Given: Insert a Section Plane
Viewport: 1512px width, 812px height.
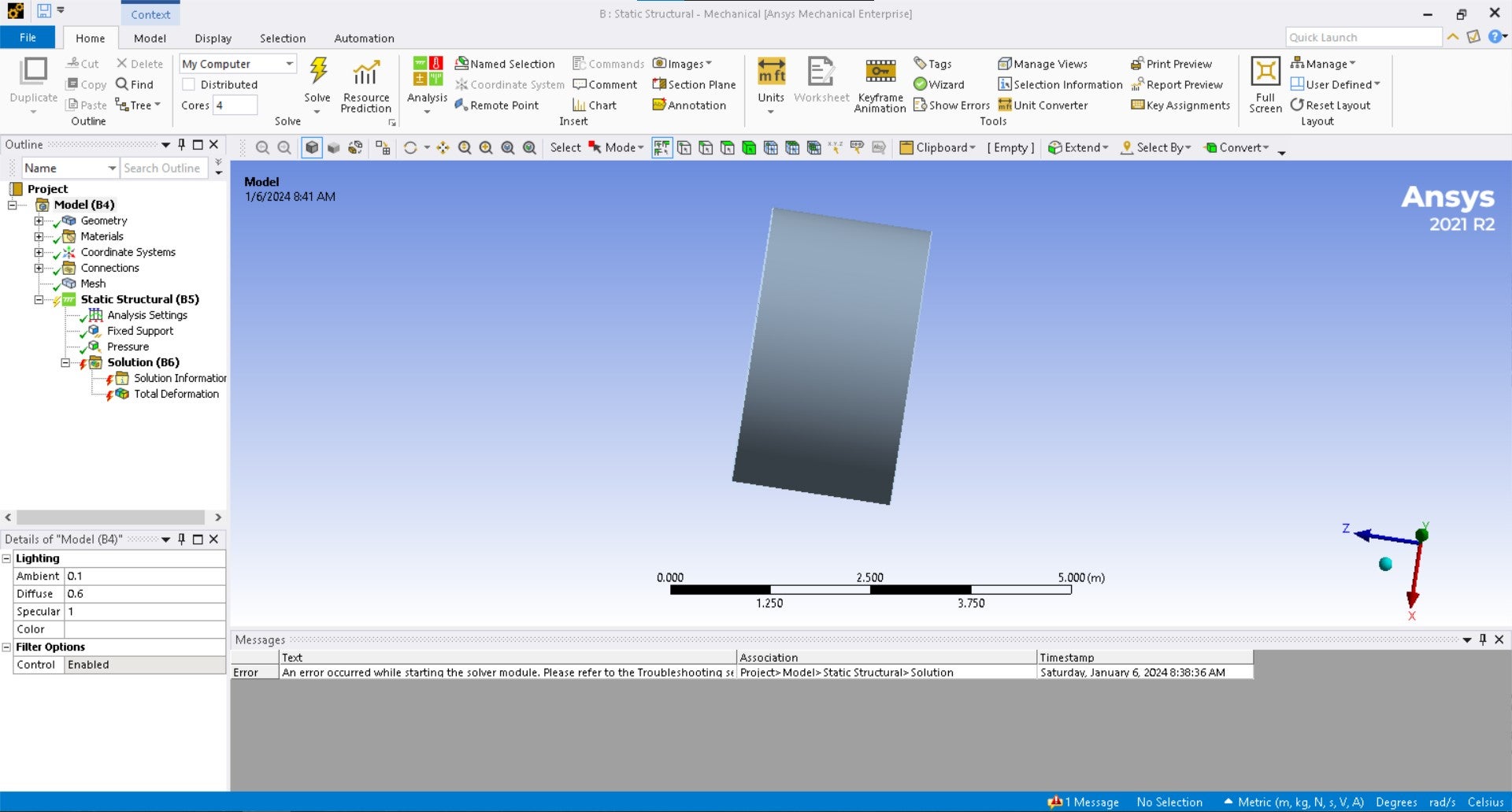Looking at the screenshot, I should tap(694, 84).
